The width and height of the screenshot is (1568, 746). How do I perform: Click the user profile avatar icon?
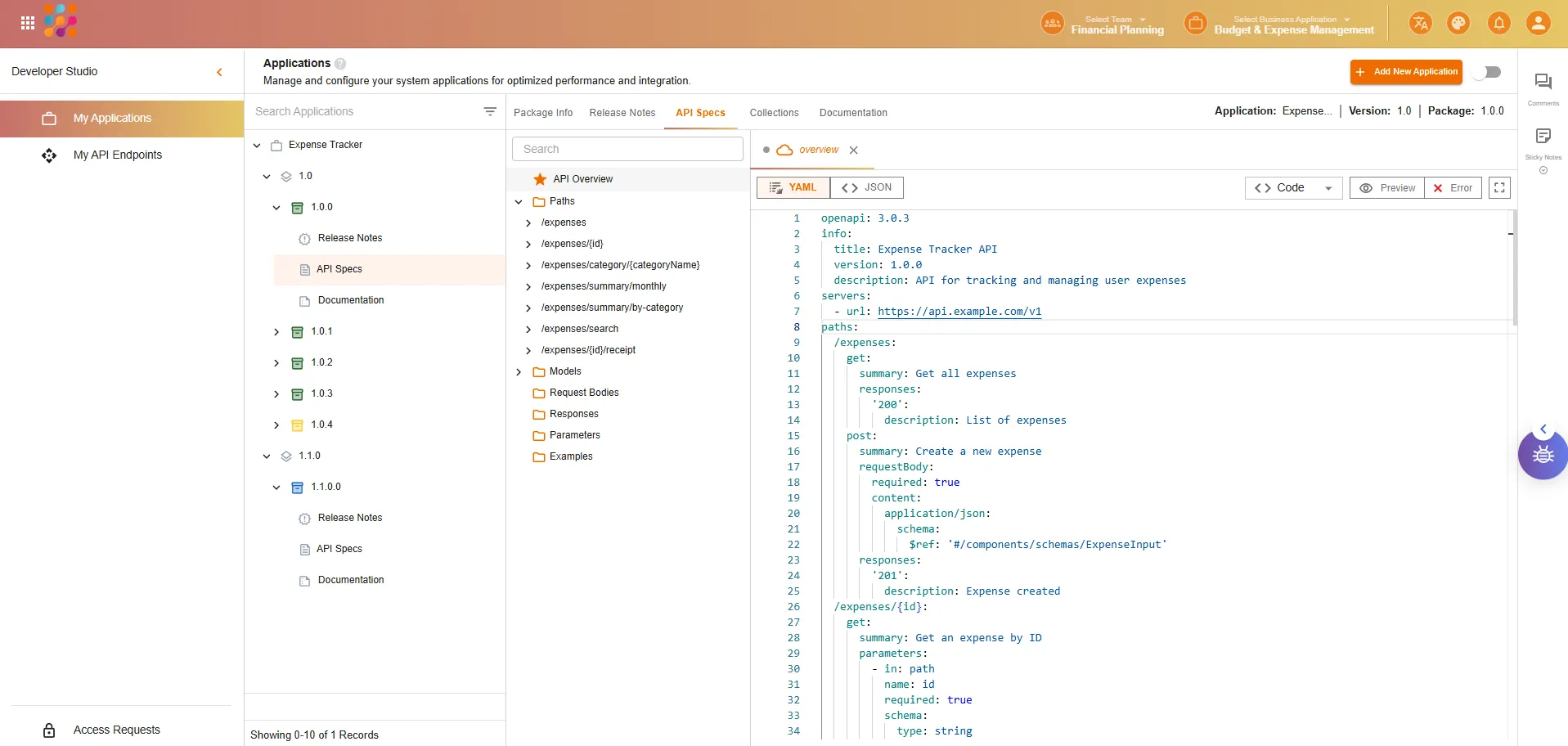1538,23
